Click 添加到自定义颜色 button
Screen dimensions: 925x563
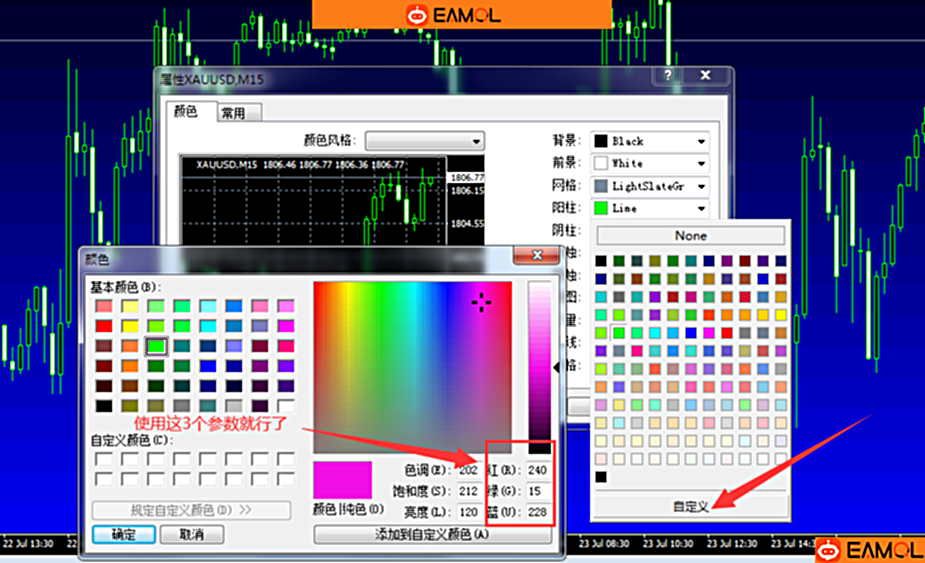[432, 535]
